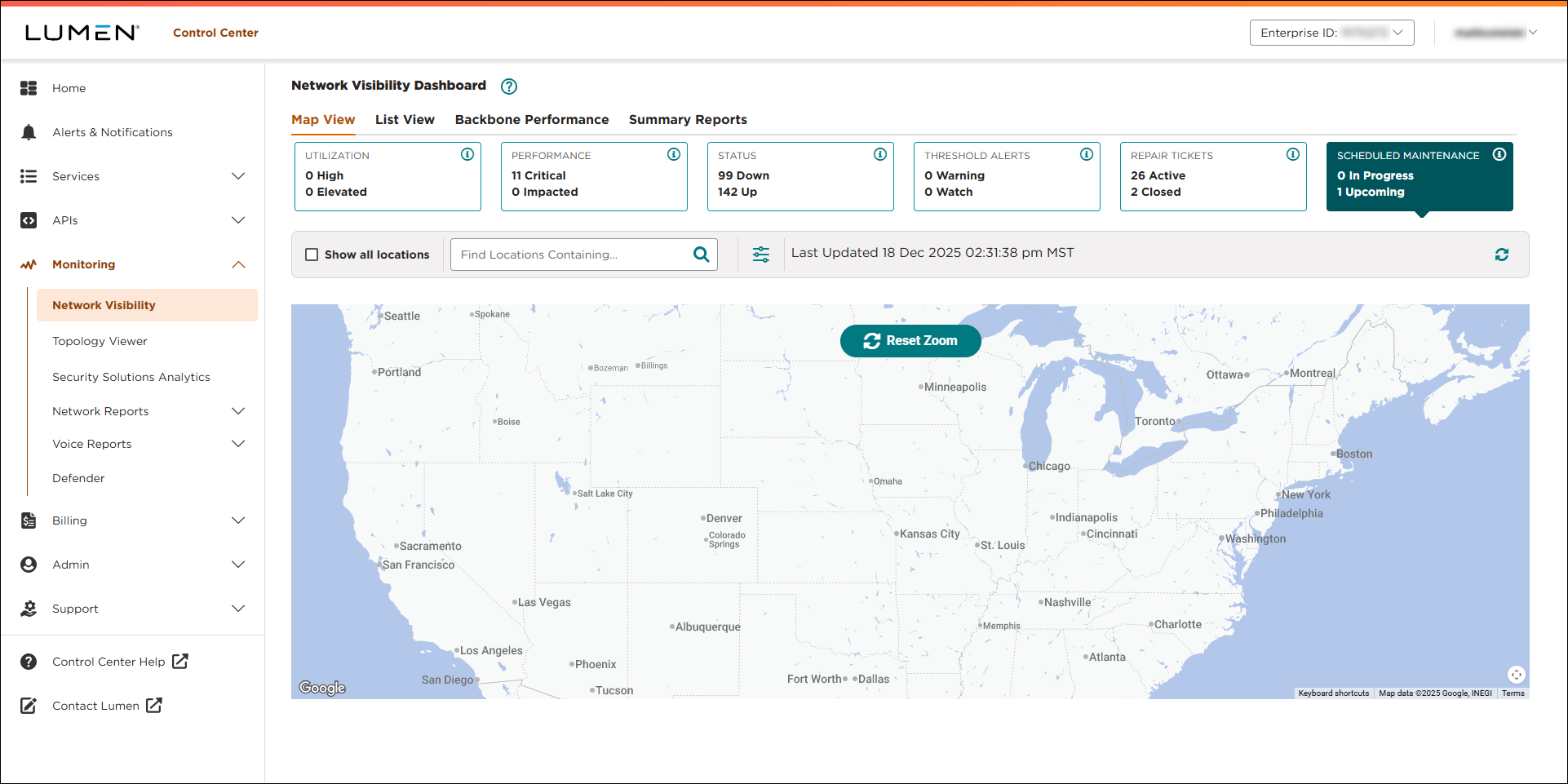Open the map filter settings icon
The height and width of the screenshot is (784, 1568).
pos(760,254)
